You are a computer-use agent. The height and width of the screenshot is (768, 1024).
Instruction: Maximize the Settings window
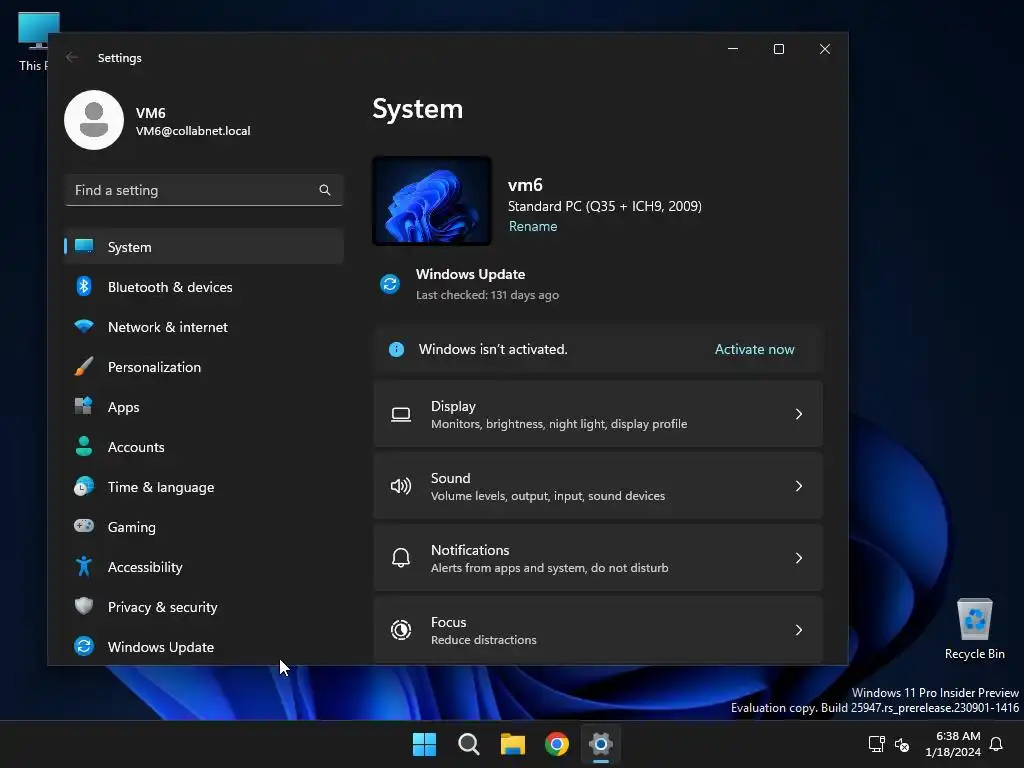coord(778,49)
